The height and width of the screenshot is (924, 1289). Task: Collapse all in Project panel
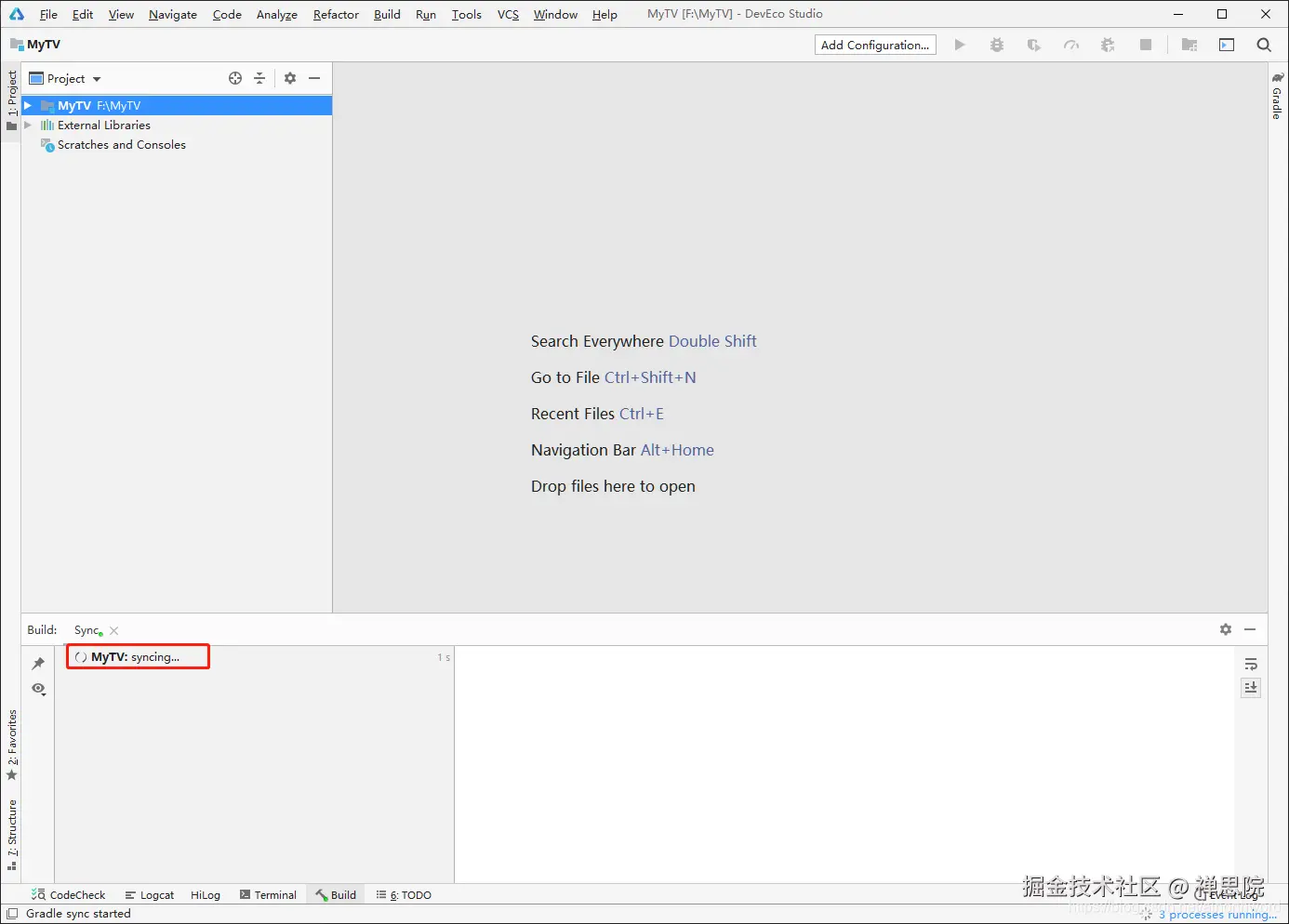click(x=259, y=78)
